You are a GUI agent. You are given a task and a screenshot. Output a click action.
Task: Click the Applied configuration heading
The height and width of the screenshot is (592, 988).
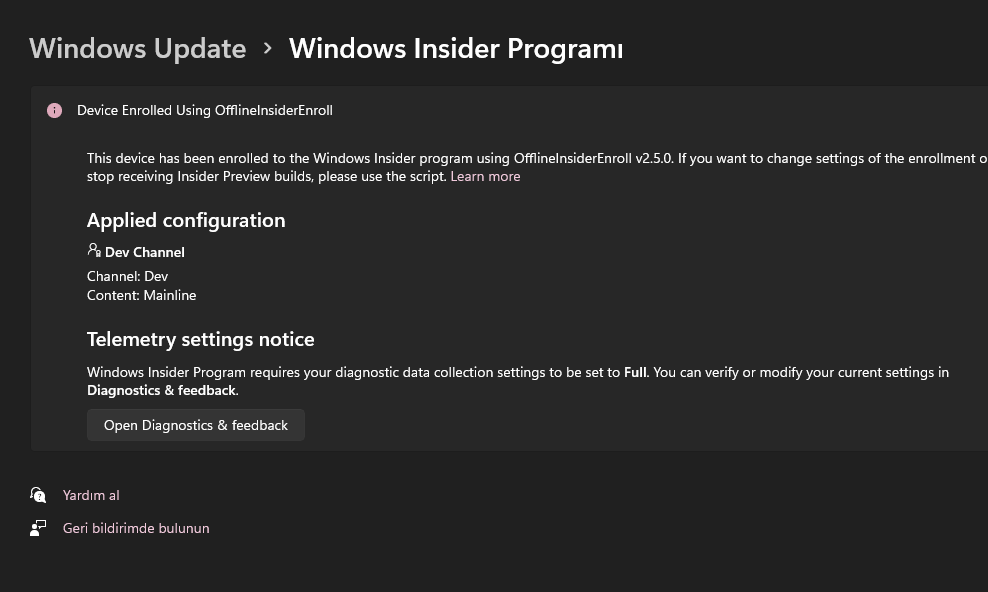186,220
